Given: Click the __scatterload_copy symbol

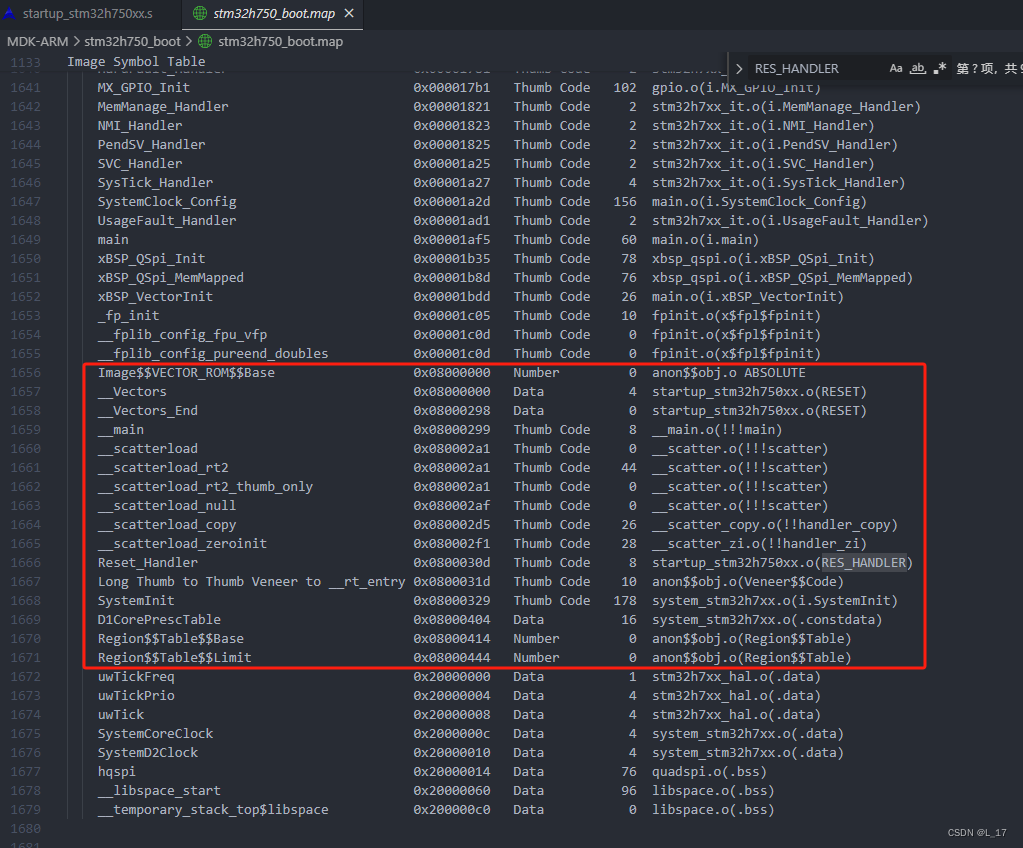Looking at the screenshot, I should [x=167, y=524].
